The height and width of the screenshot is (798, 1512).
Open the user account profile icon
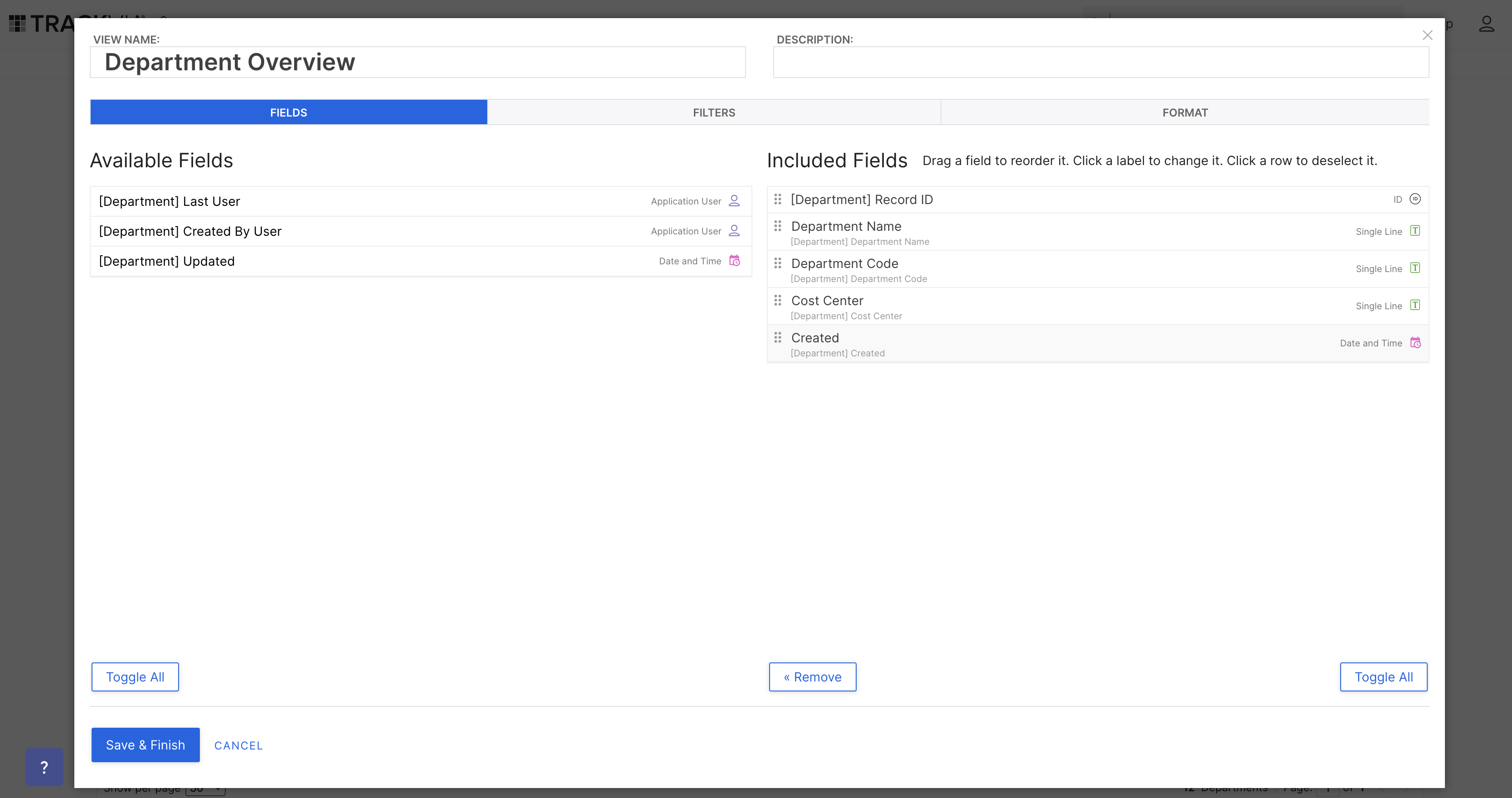click(1486, 24)
